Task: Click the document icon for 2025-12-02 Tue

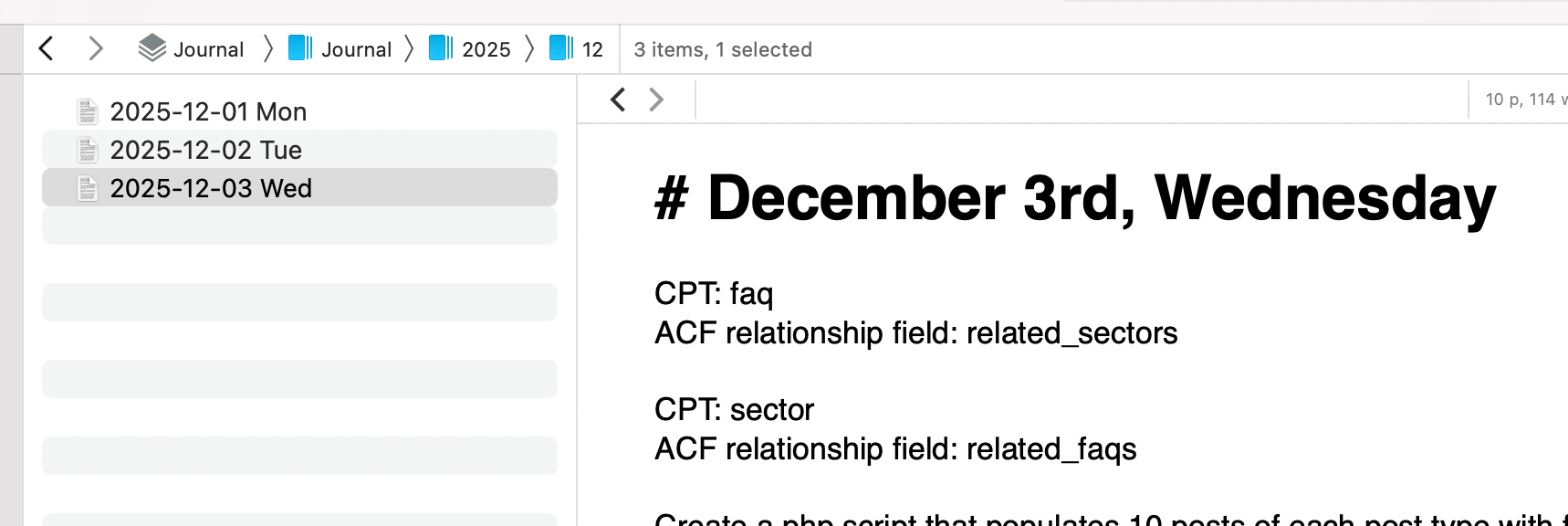Action: click(x=88, y=150)
